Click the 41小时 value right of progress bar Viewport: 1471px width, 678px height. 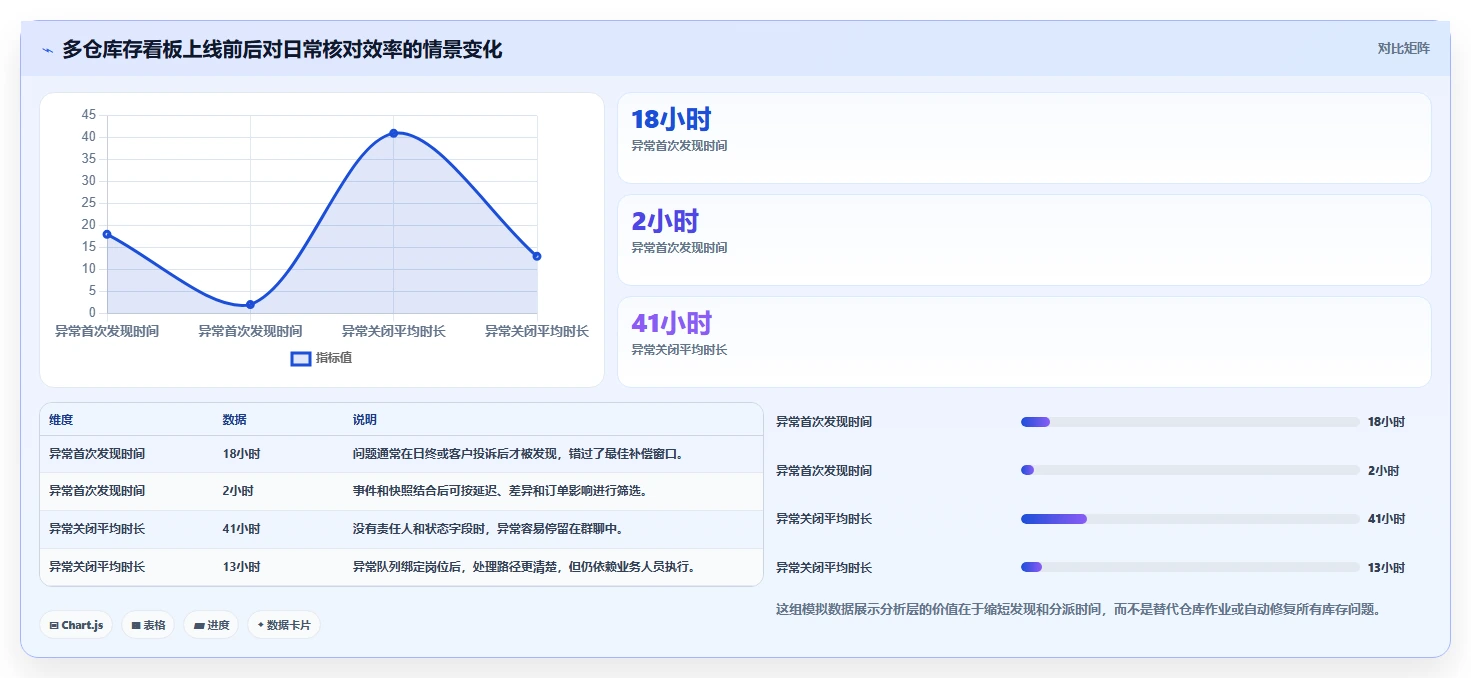click(1386, 519)
